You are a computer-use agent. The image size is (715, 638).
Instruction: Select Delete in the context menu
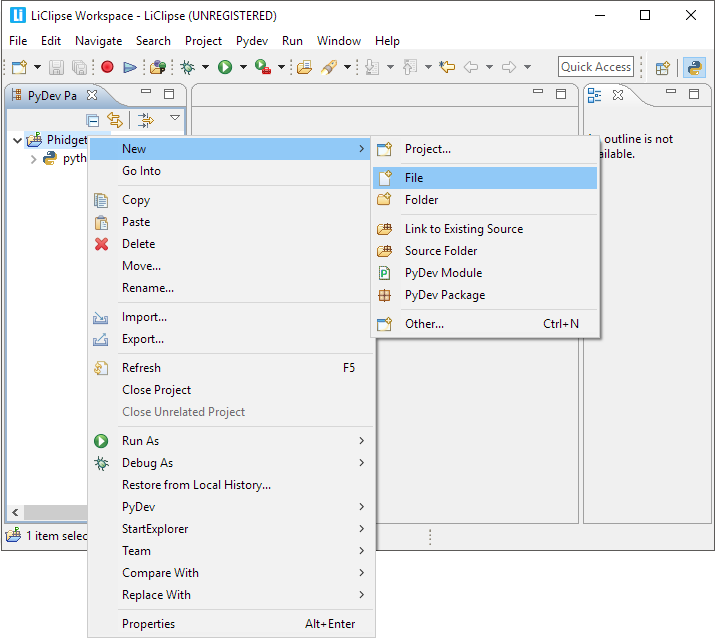(x=231, y=244)
